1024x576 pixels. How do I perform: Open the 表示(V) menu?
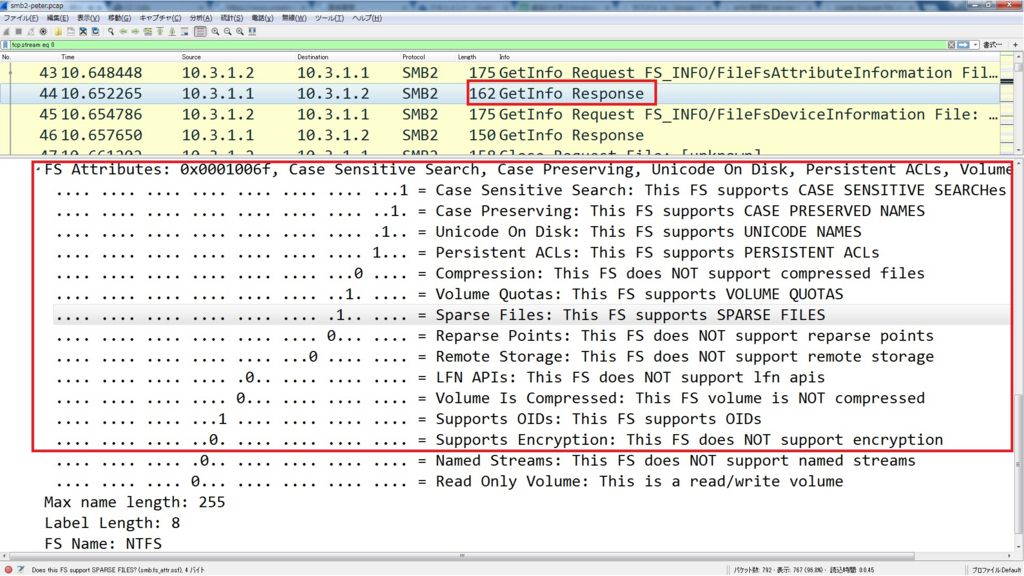tap(88, 18)
